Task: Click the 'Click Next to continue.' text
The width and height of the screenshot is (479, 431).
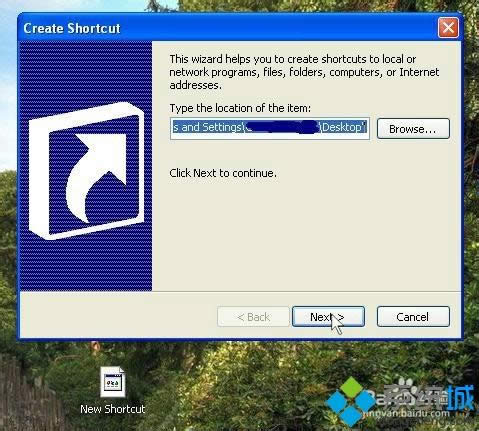Action: pyautogui.click(x=223, y=173)
